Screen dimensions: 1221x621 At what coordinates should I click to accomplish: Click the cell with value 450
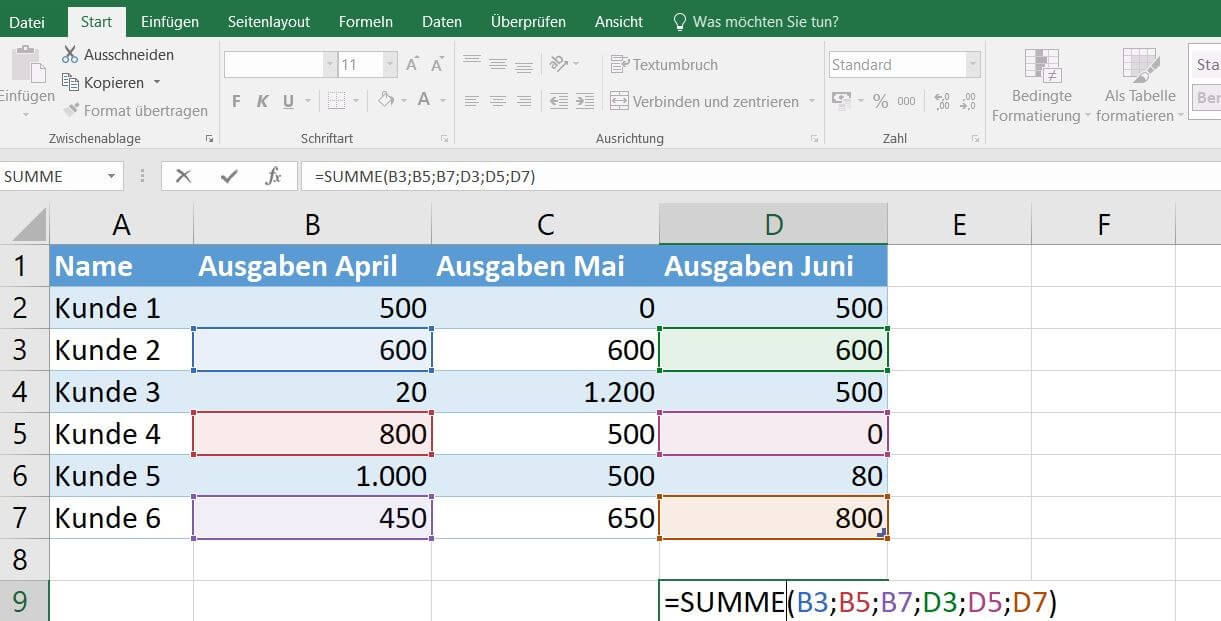point(312,518)
